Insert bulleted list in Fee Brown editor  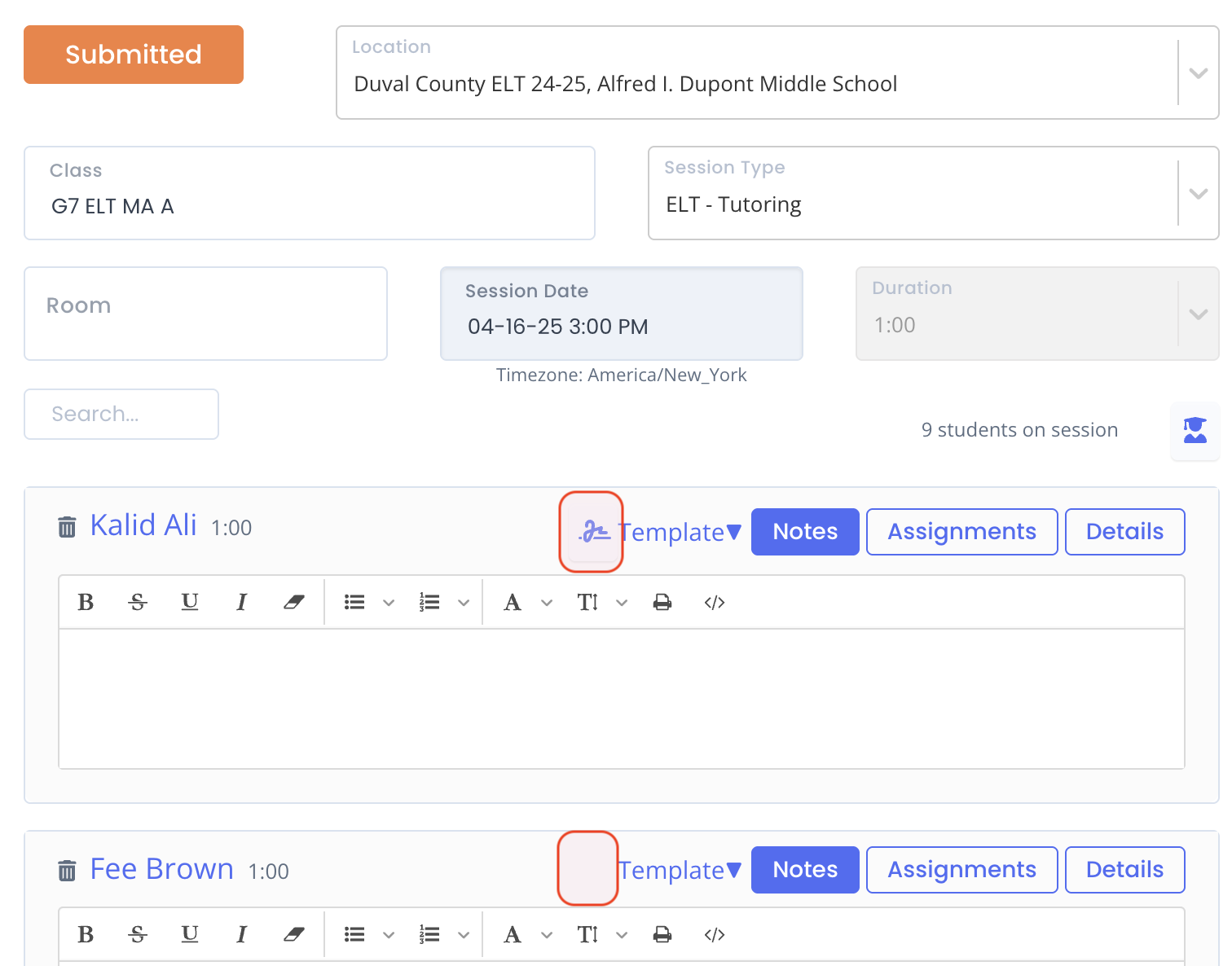coord(354,934)
